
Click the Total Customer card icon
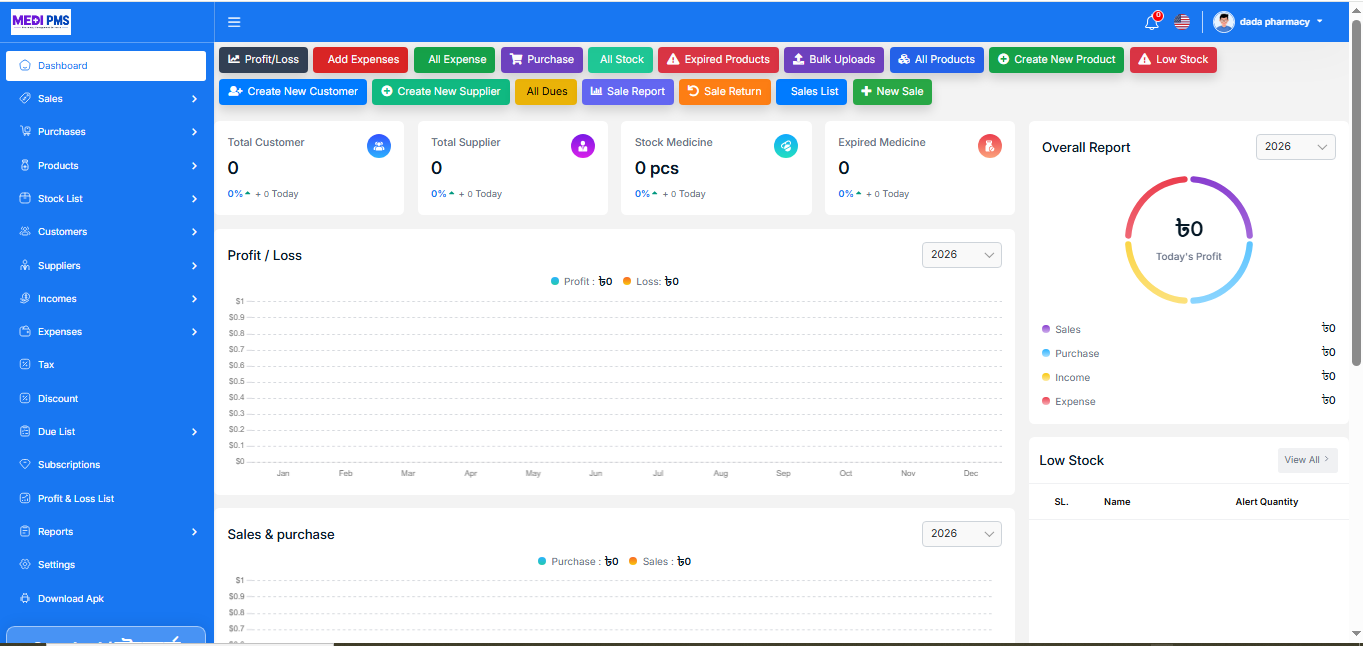pos(379,146)
